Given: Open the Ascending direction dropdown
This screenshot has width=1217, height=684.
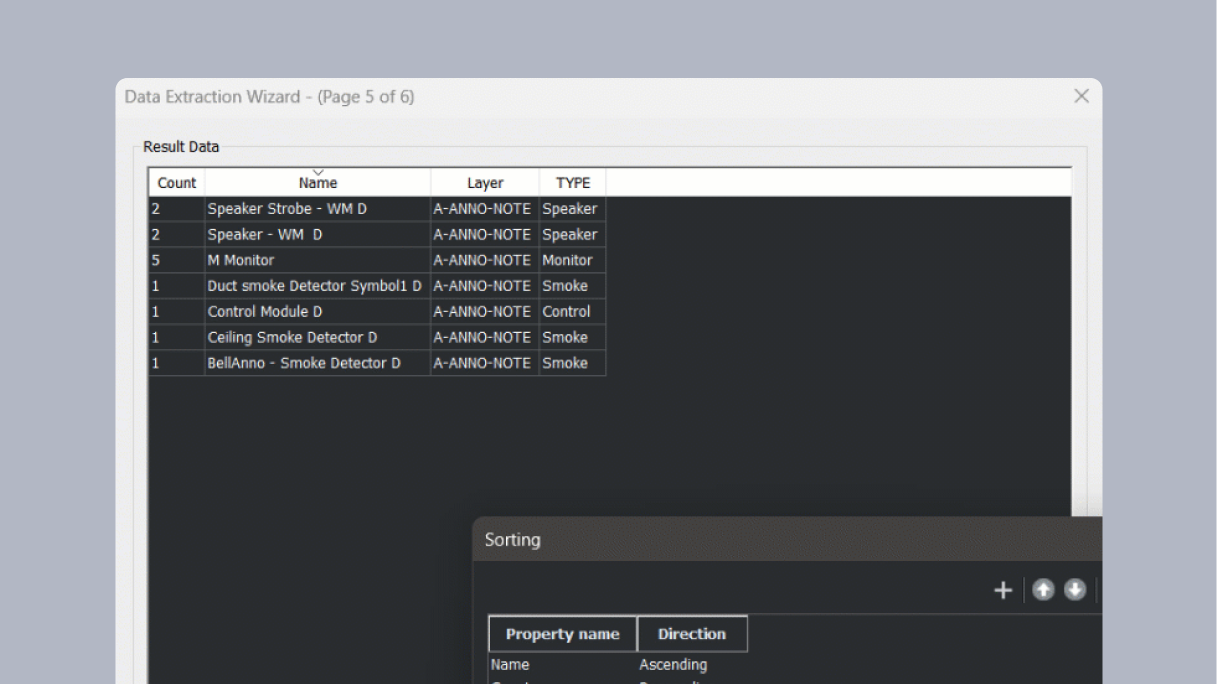Looking at the screenshot, I should [x=692, y=665].
